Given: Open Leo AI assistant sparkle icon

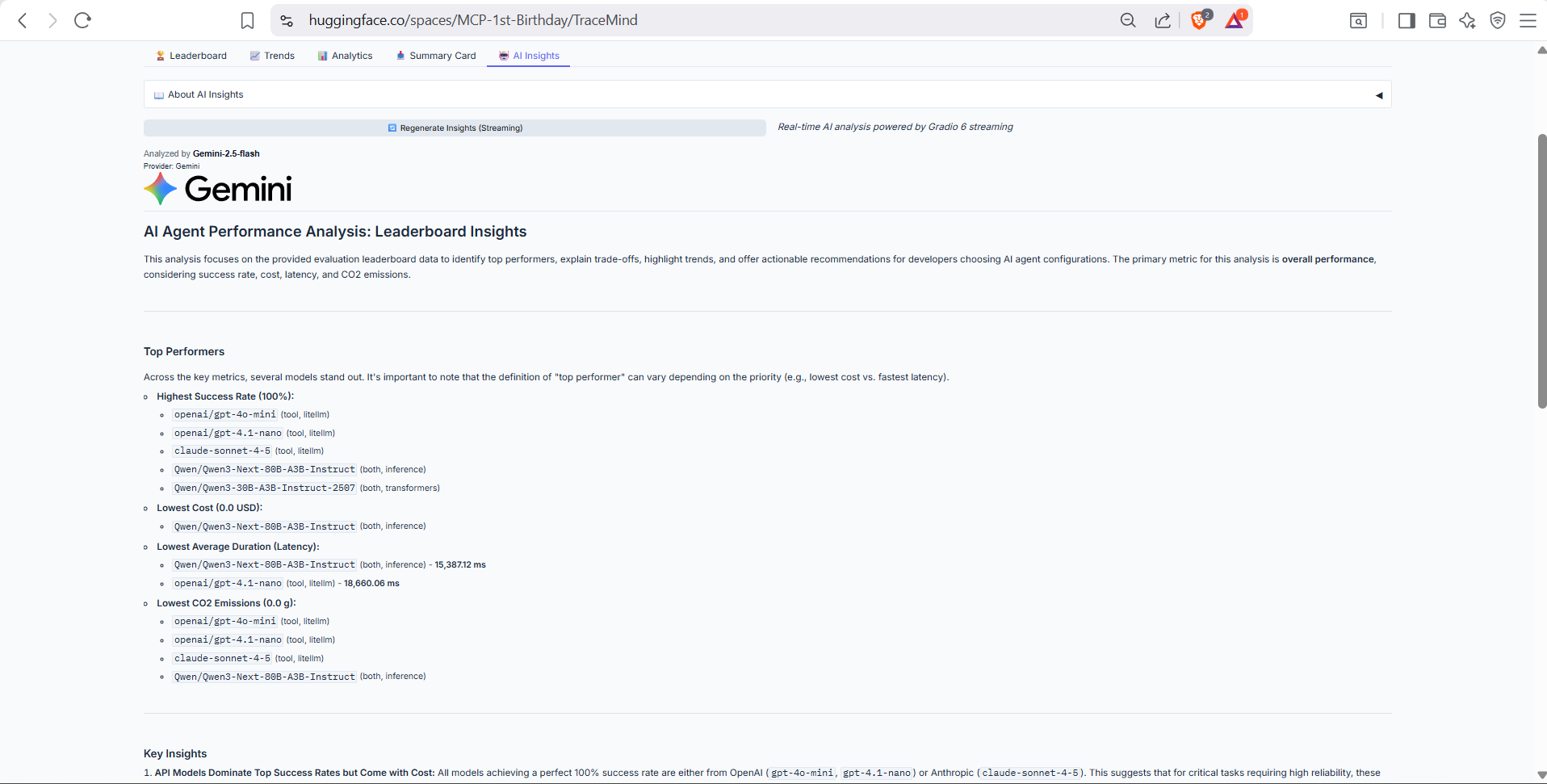Looking at the screenshot, I should tap(1467, 20).
